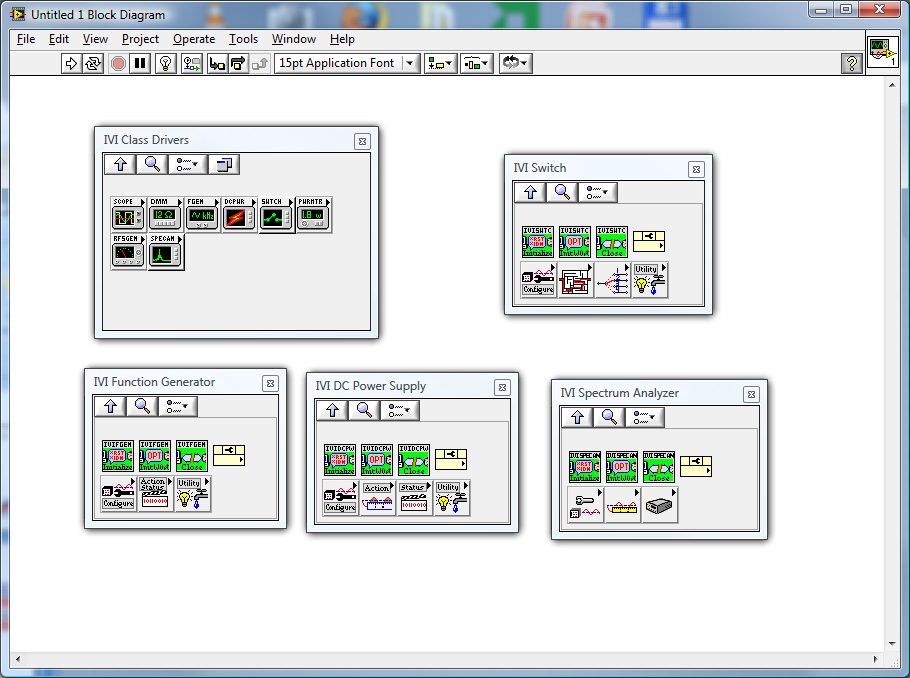Open the SWTCH subpalette icon
This screenshot has width=910, height=678.
tap(276, 214)
